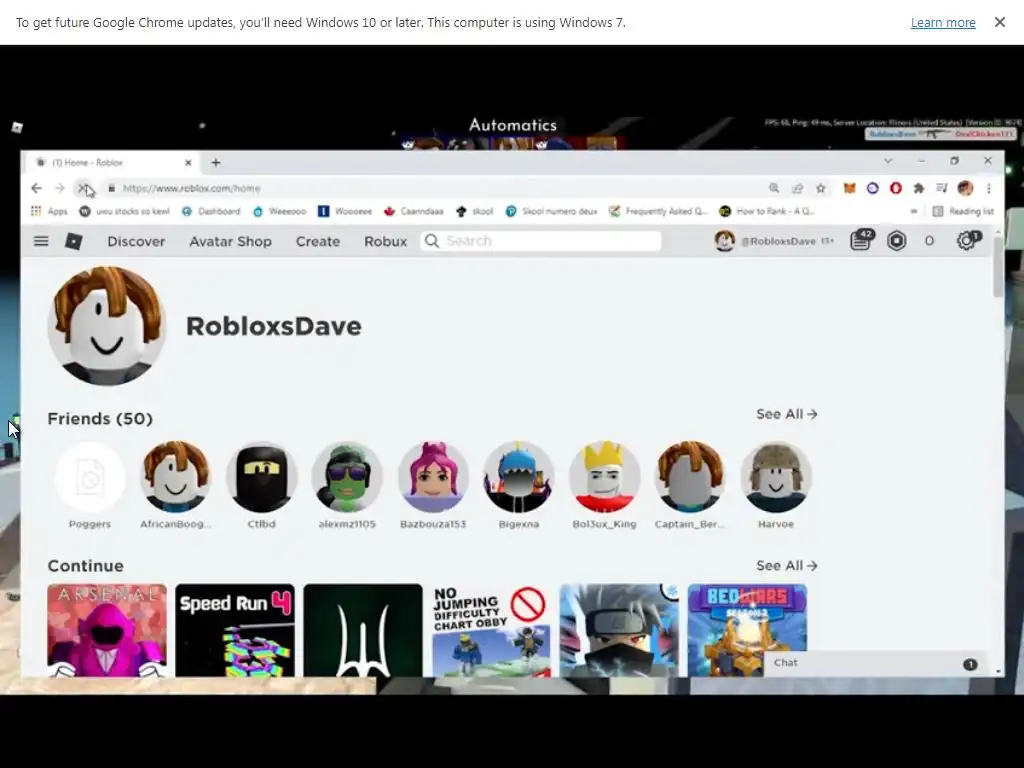Image resolution: width=1024 pixels, height=768 pixels.
Task: Open friend Bazbouza153 avatar
Action: pyautogui.click(x=433, y=477)
